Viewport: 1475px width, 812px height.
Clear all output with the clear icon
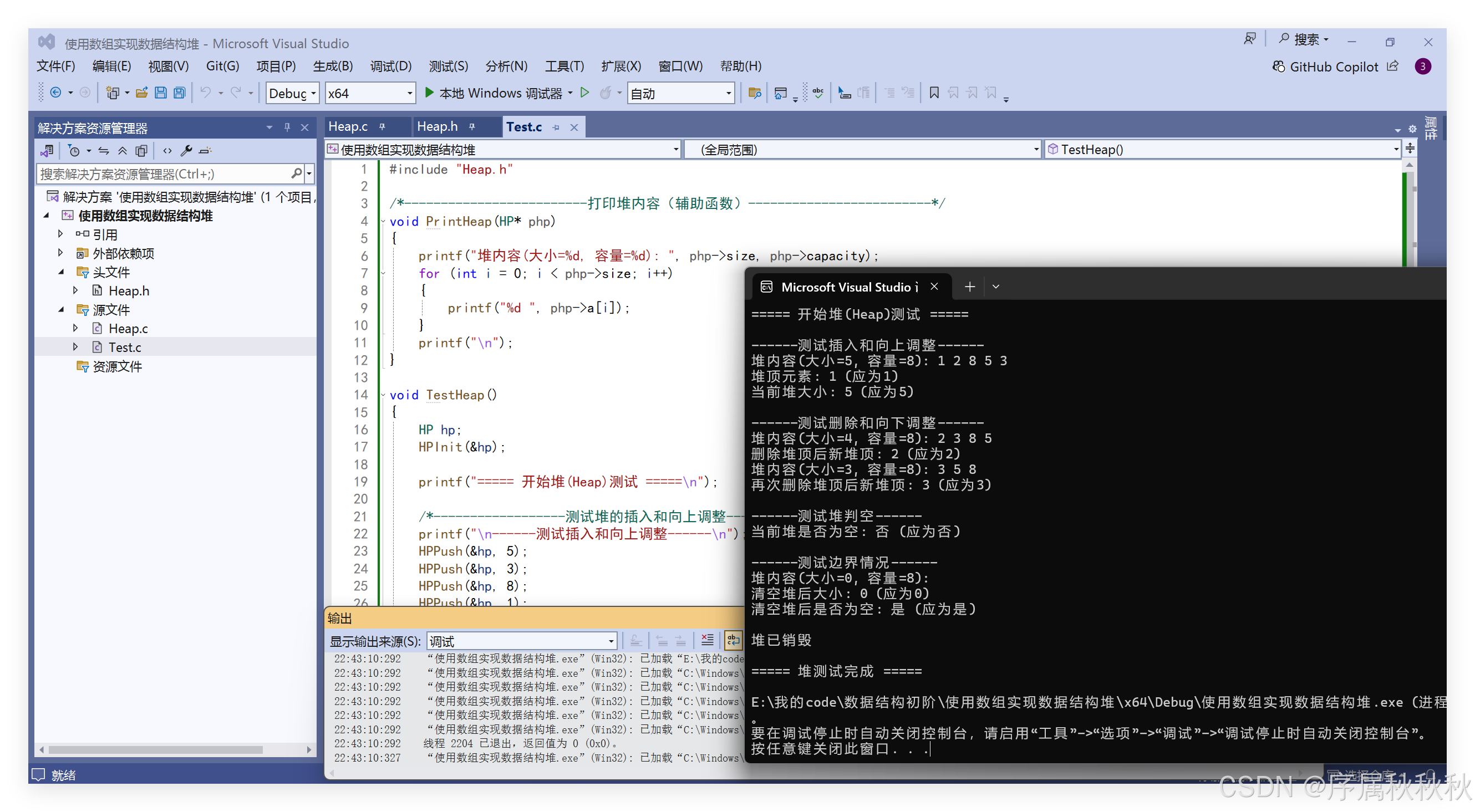pos(707,640)
